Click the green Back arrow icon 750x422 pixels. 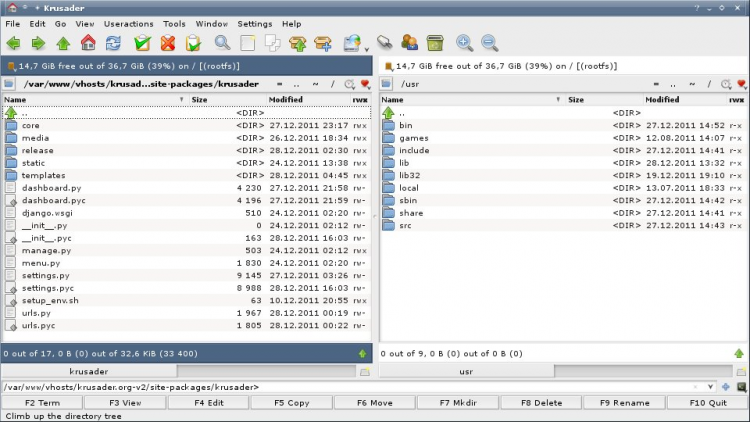13,43
